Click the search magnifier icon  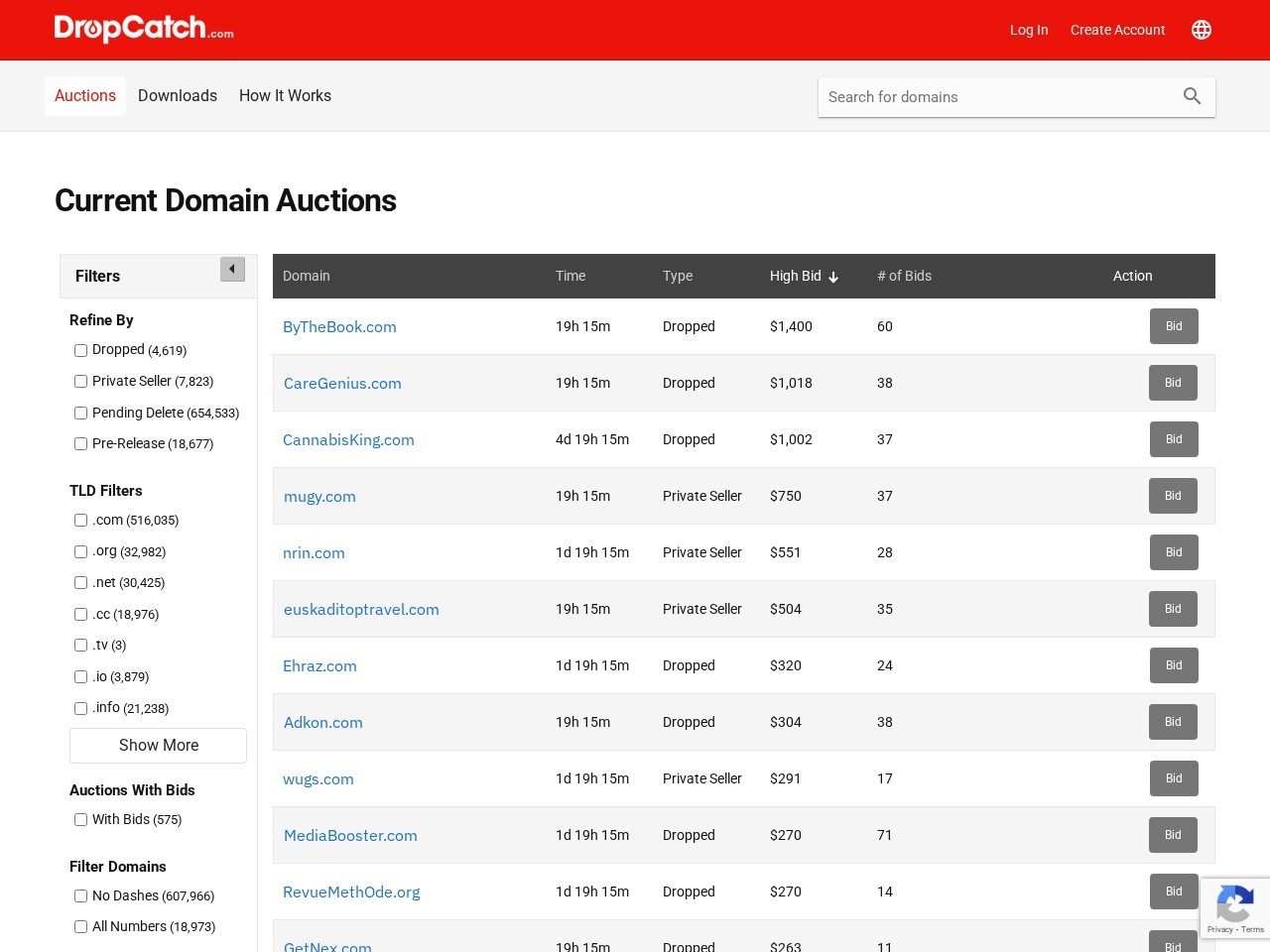click(x=1192, y=96)
